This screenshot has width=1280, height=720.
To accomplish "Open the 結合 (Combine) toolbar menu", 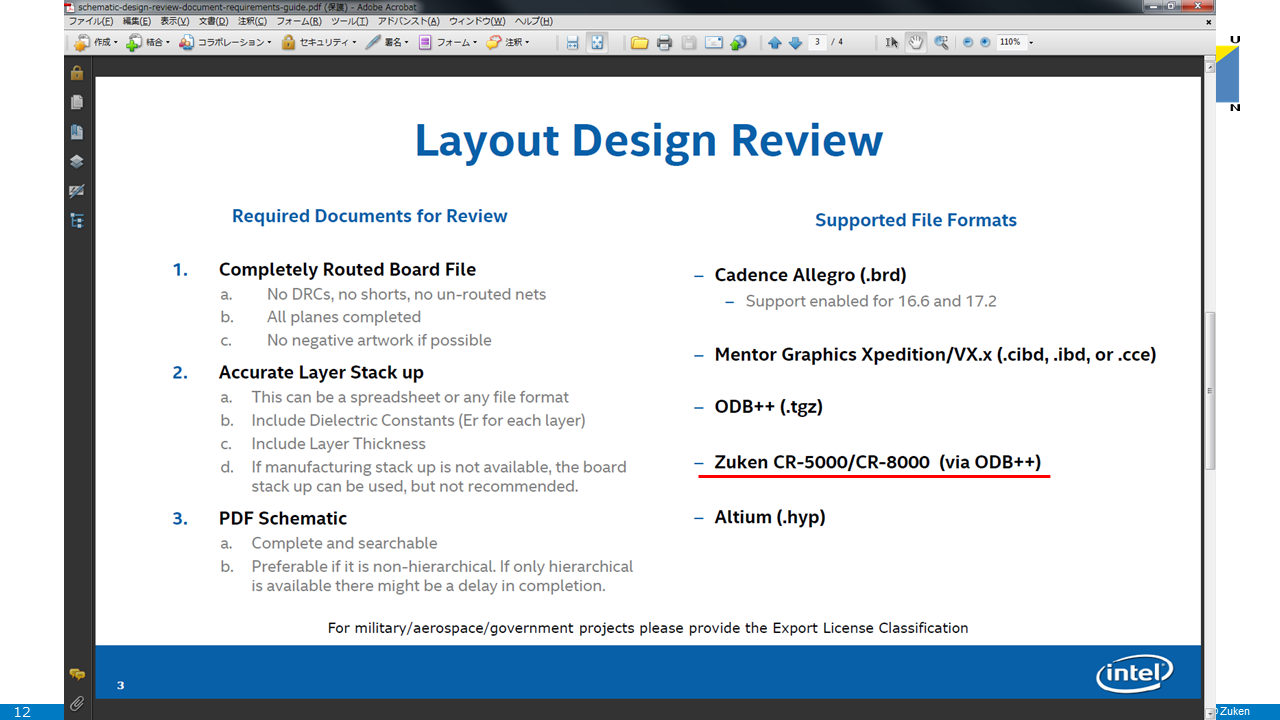I will coord(148,43).
